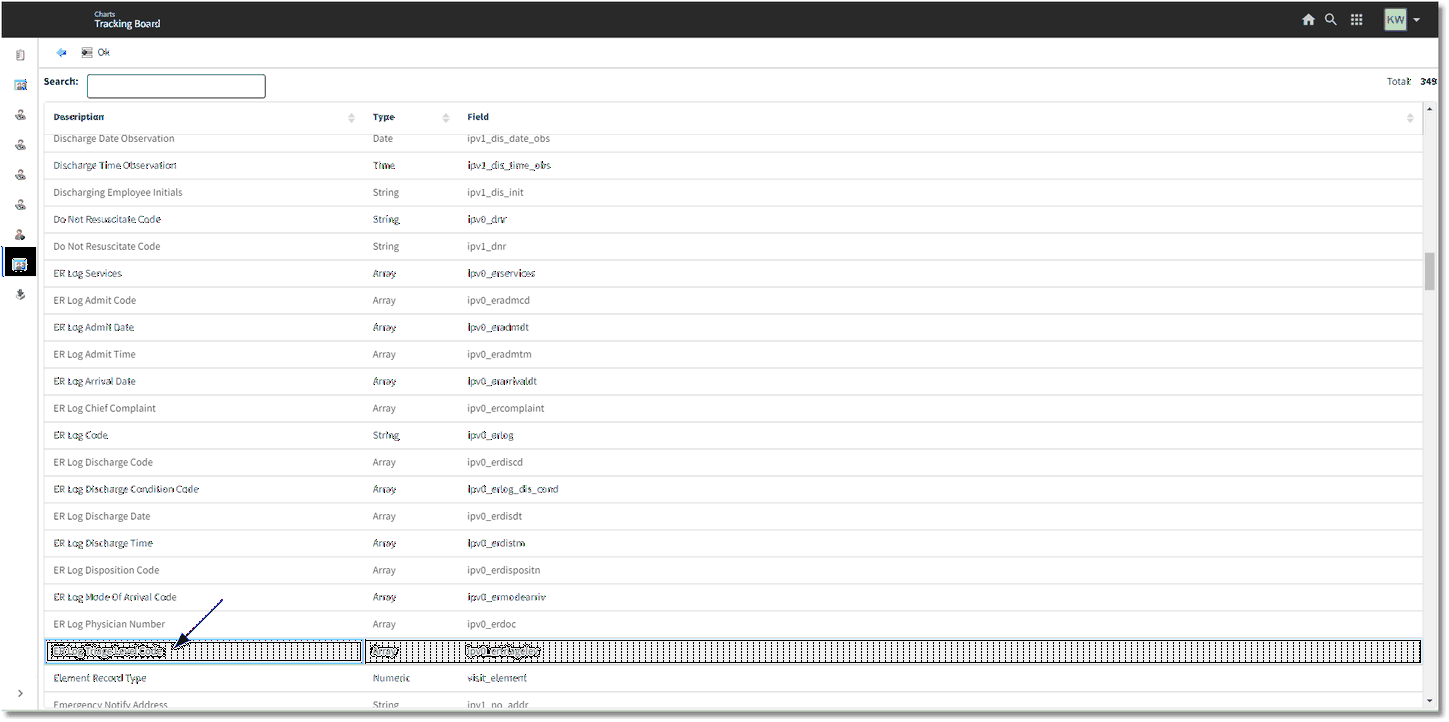Click the ipv0_ercomplaint field value
This screenshot has height=722, width=1449.
[506, 409]
